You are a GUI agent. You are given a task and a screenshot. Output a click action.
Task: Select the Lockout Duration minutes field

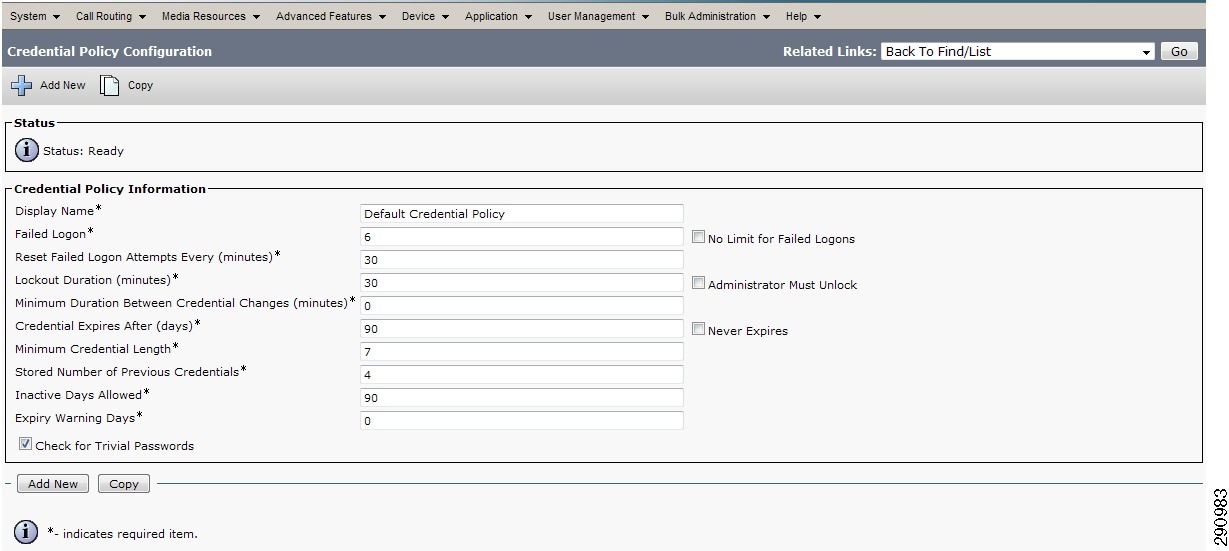tap(522, 283)
